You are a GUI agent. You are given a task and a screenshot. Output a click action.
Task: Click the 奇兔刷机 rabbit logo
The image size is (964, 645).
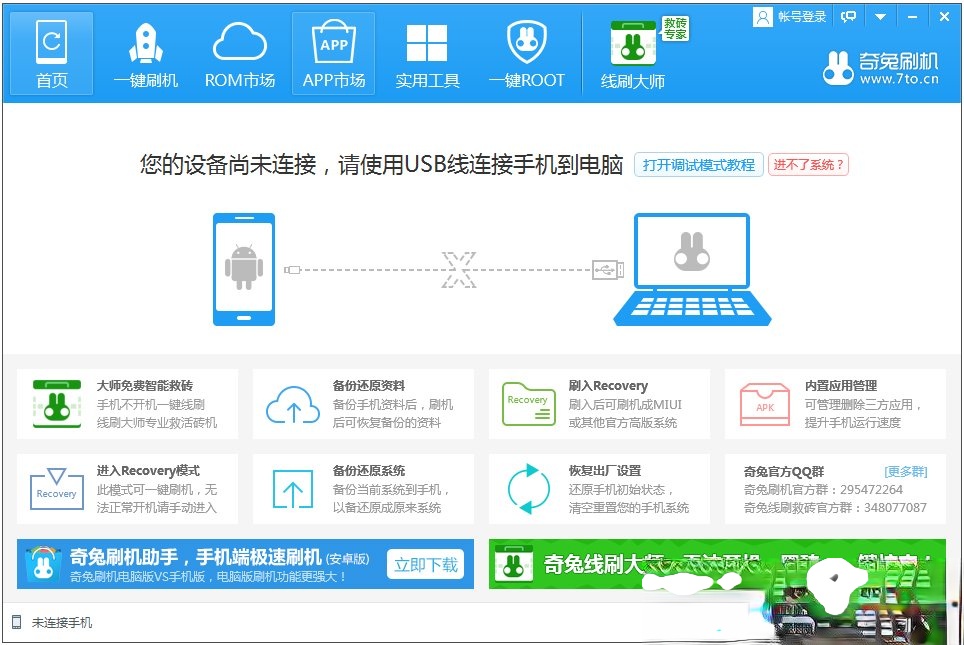coord(838,68)
